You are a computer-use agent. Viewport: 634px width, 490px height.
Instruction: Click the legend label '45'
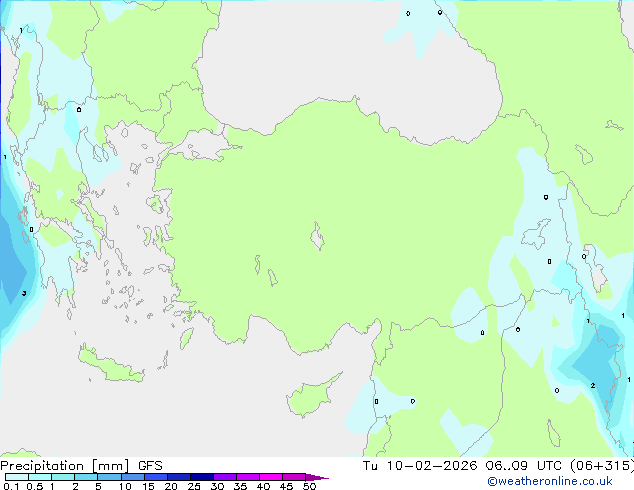(286, 486)
